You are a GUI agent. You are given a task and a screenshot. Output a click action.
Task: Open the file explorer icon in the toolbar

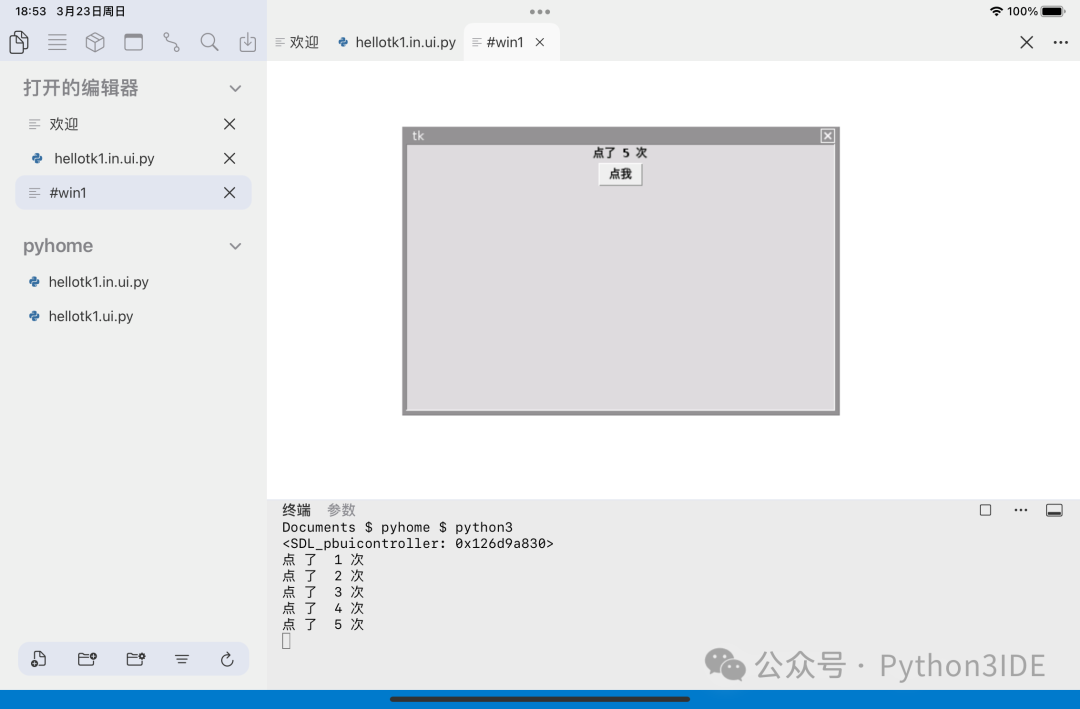[x=19, y=42]
